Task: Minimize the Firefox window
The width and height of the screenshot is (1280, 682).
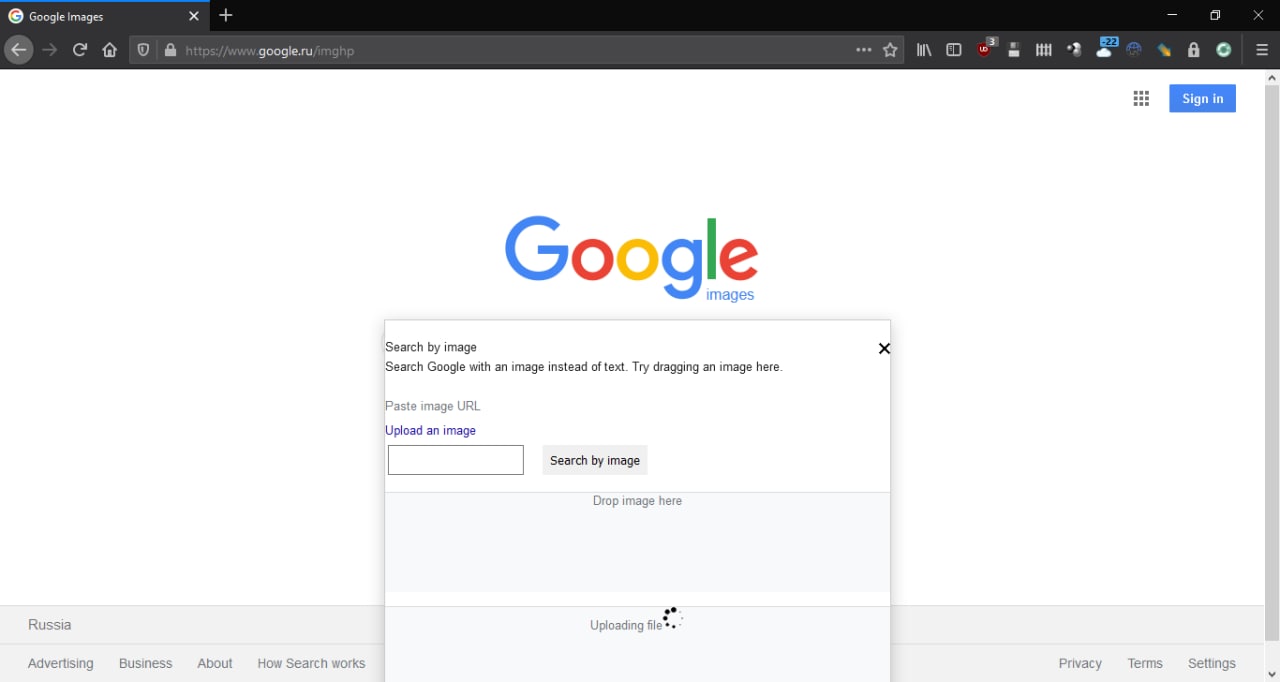Action: (1172, 15)
